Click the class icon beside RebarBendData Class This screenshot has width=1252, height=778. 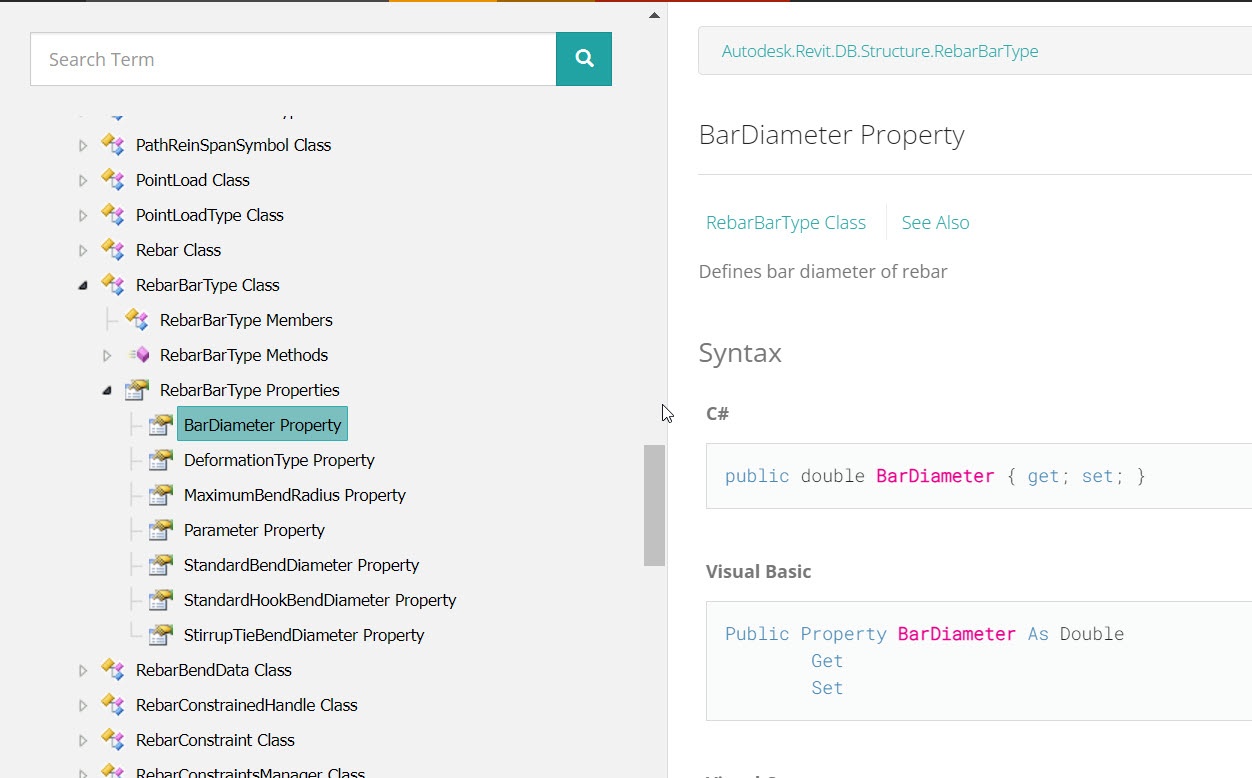(x=113, y=670)
